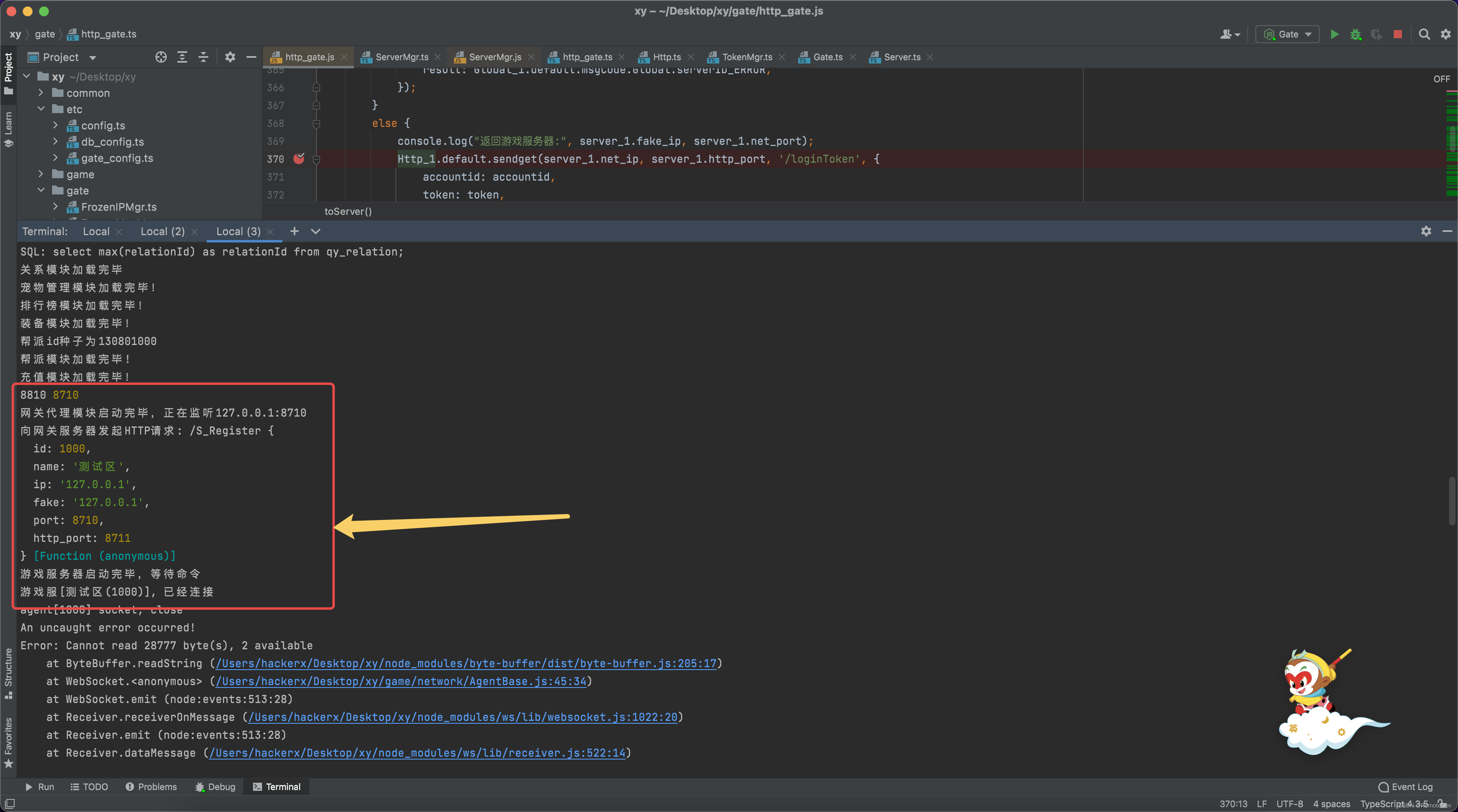Open Project panel options gear
The image size is (1458, 812).
click(x=230, y=57)
